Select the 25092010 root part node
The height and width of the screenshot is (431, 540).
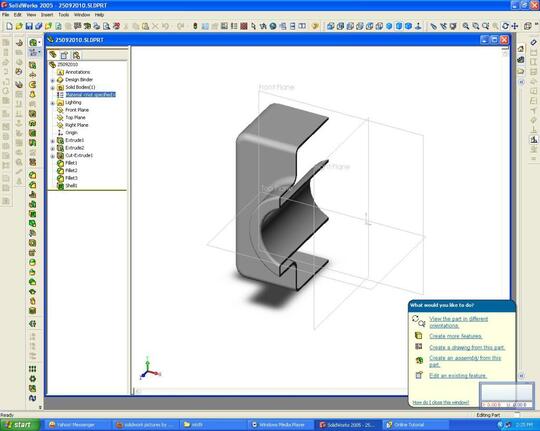pos(68,64)
